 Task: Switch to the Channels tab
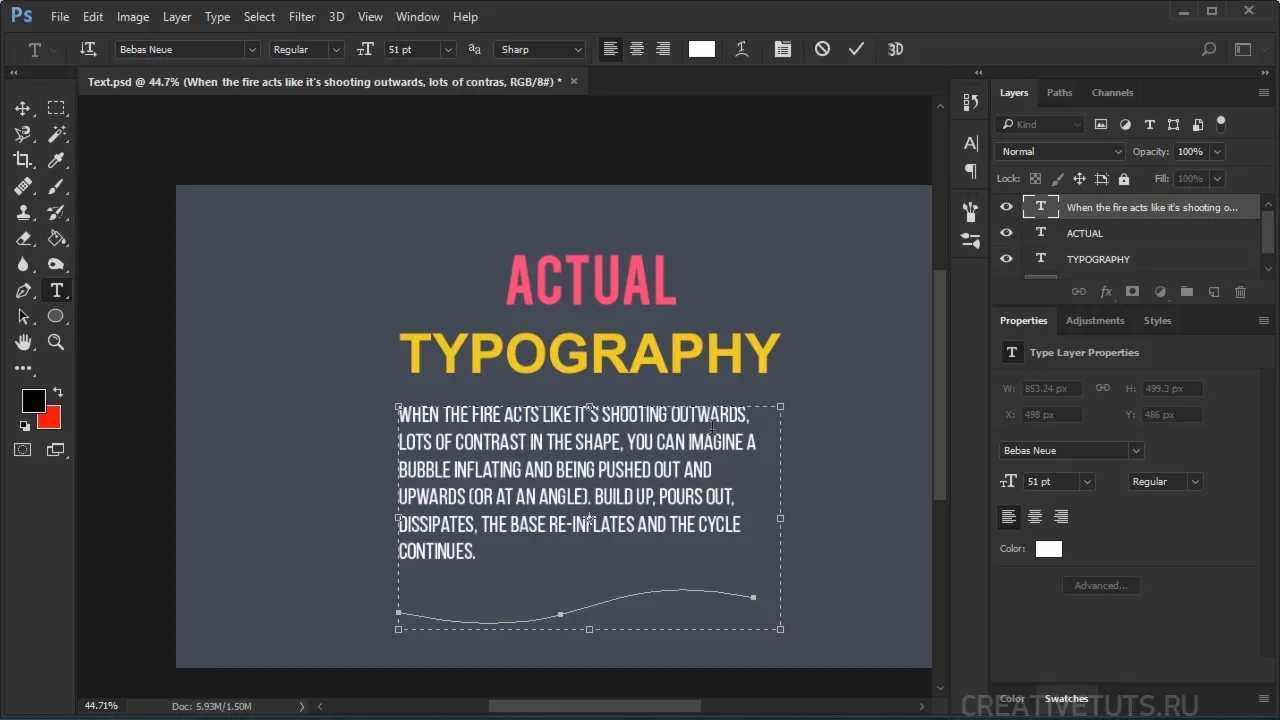click(1112, 93)
